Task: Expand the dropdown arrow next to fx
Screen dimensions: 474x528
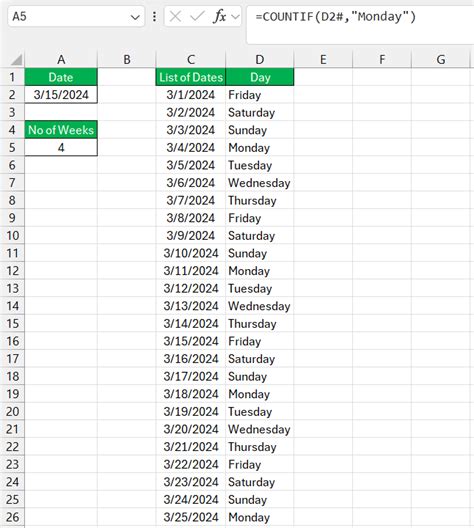Action: click(x=235, y=16)
